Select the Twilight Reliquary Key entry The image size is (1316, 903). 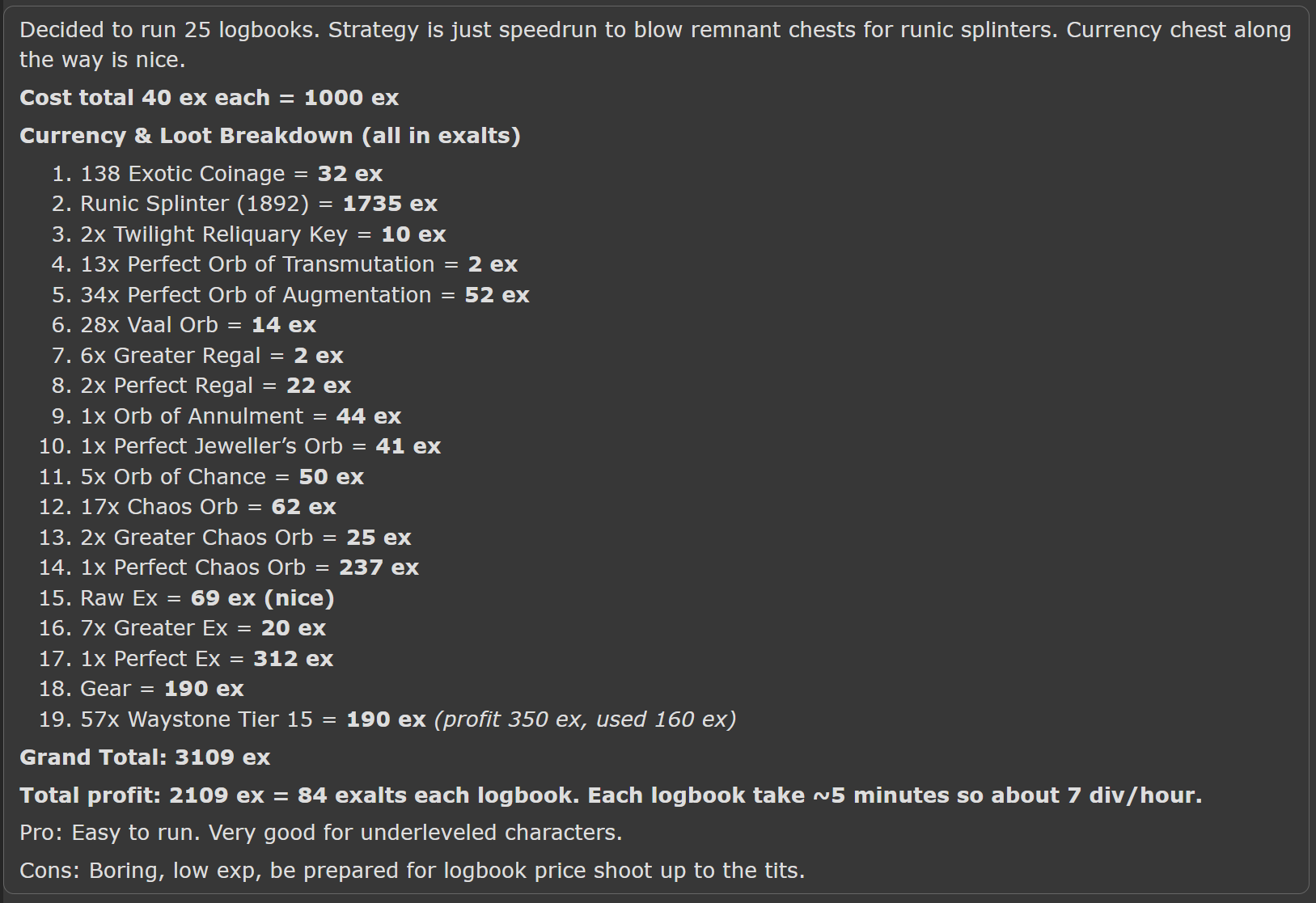(263, 234)
